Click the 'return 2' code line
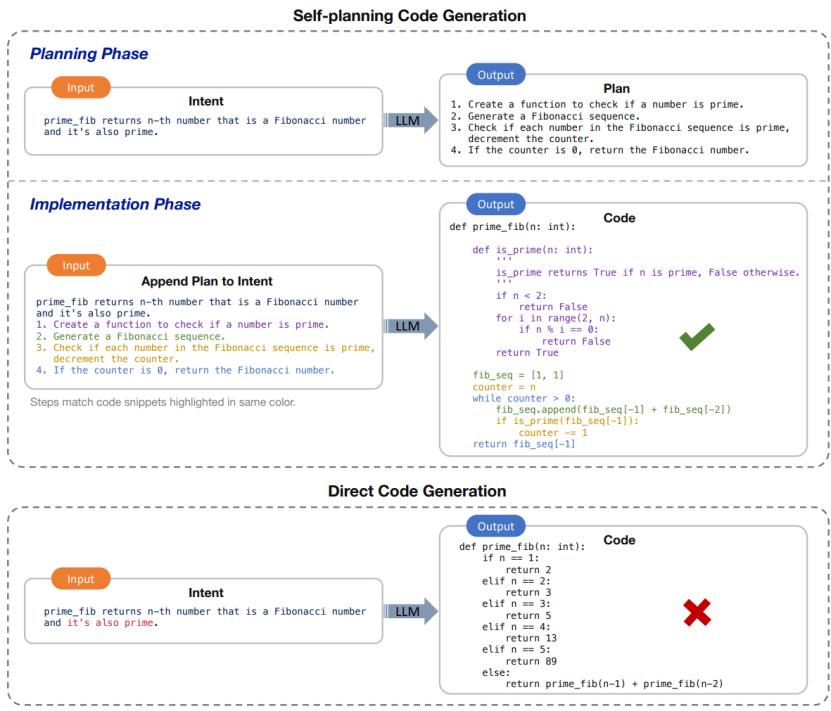 tap(528, 570)
